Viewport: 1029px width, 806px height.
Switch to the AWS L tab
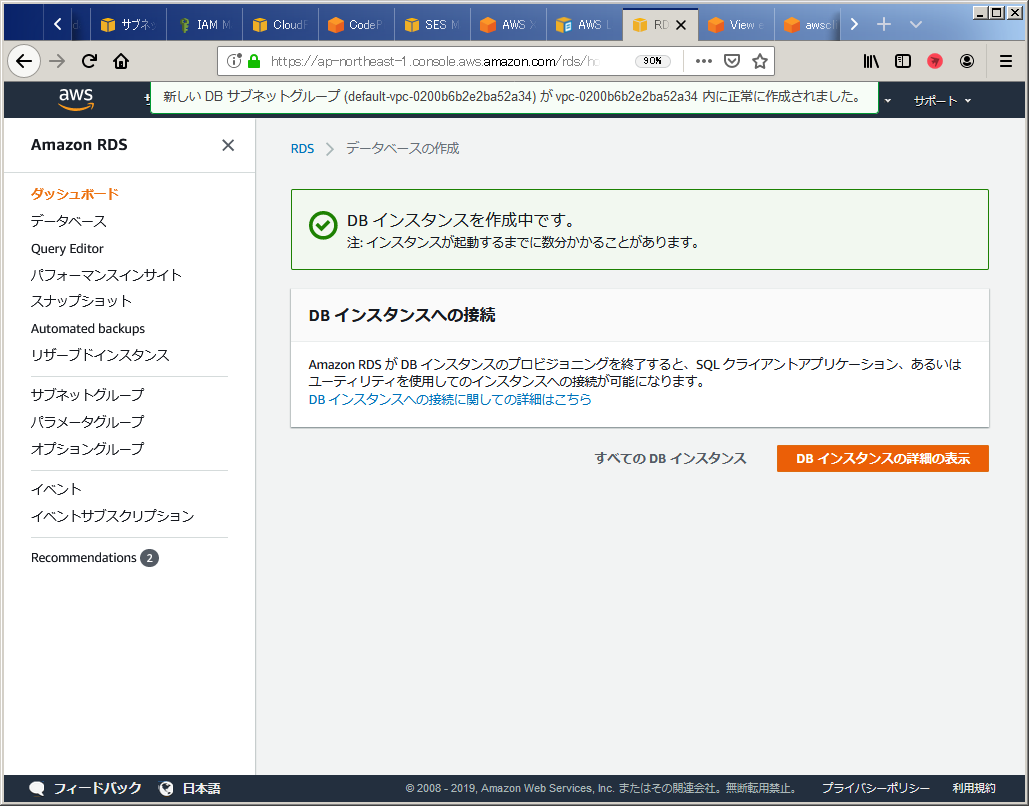tap(585, 25)
